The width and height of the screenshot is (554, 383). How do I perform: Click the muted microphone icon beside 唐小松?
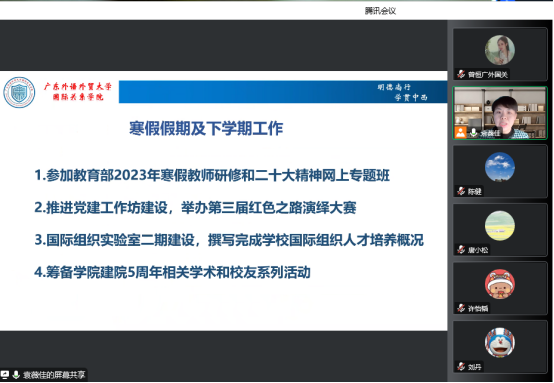pyautogui.click(x=461, y=250)
